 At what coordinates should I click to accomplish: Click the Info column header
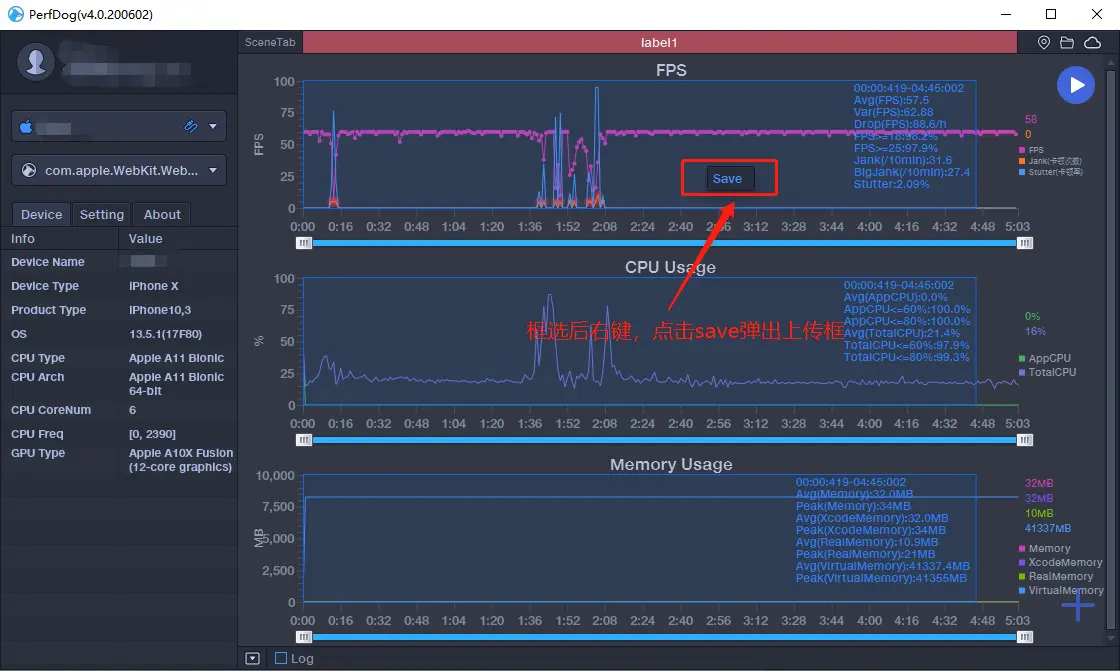[23, 239]
